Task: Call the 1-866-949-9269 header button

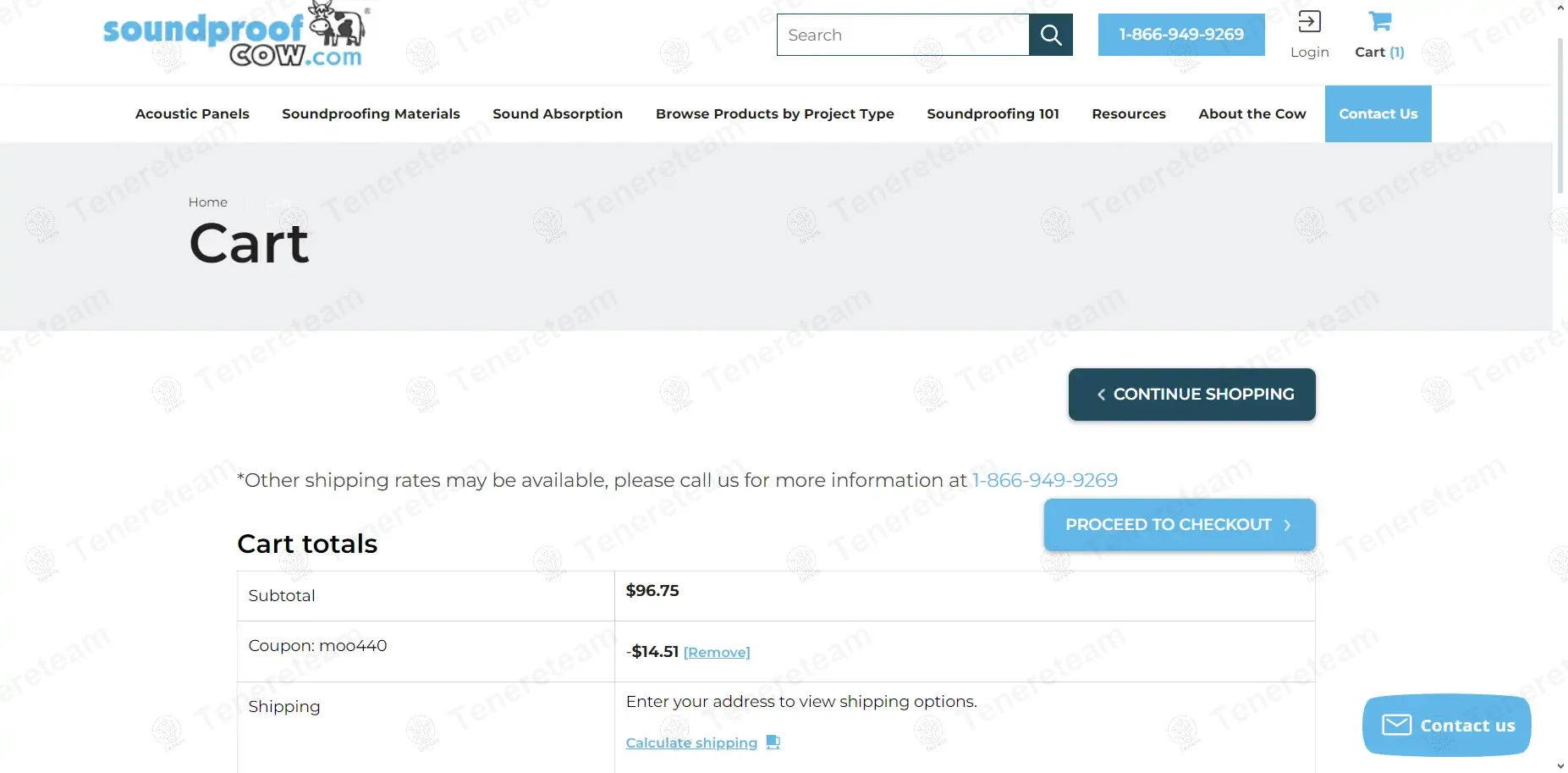Action: tap(1181, 35)
